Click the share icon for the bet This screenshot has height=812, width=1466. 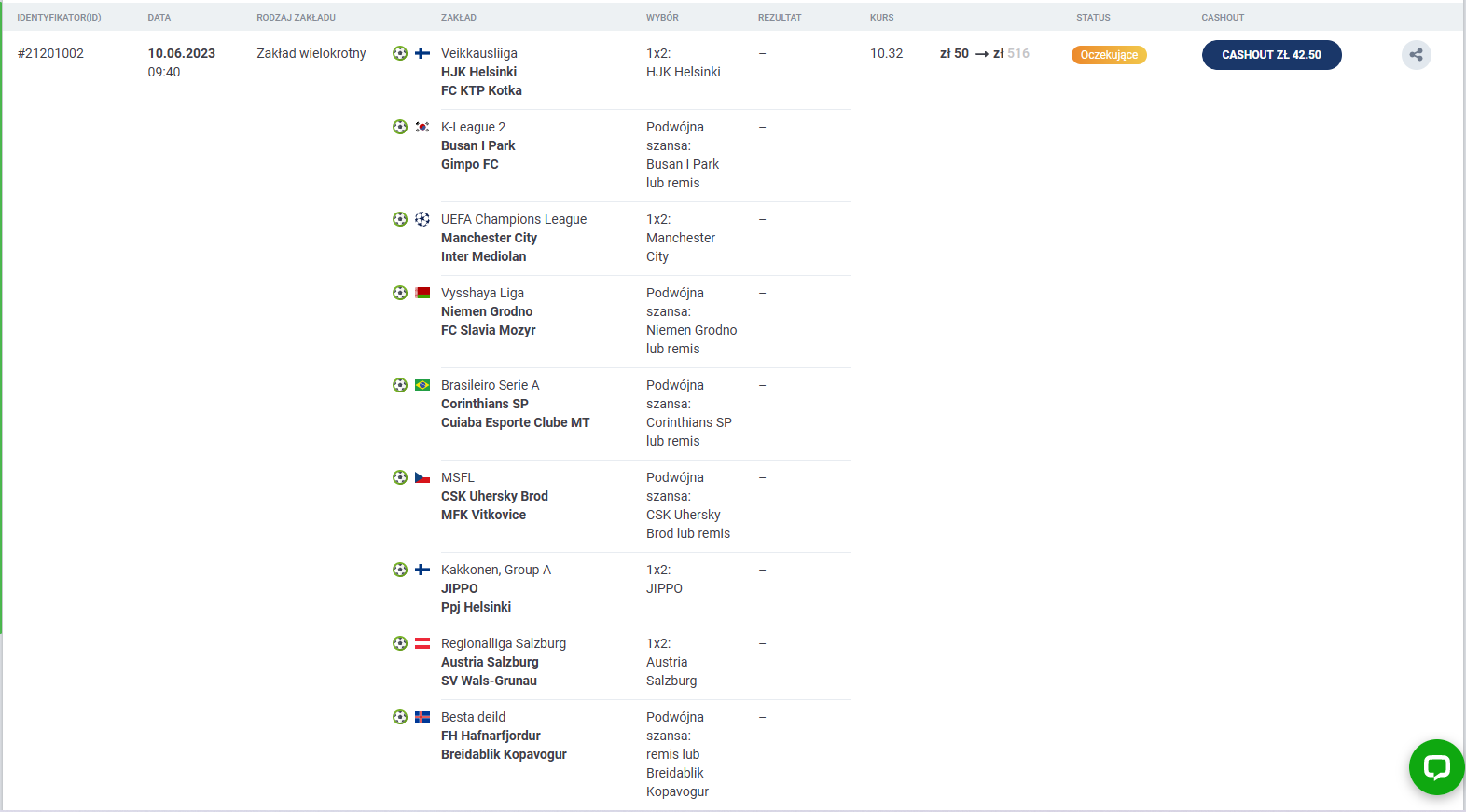coord(1416,55)
